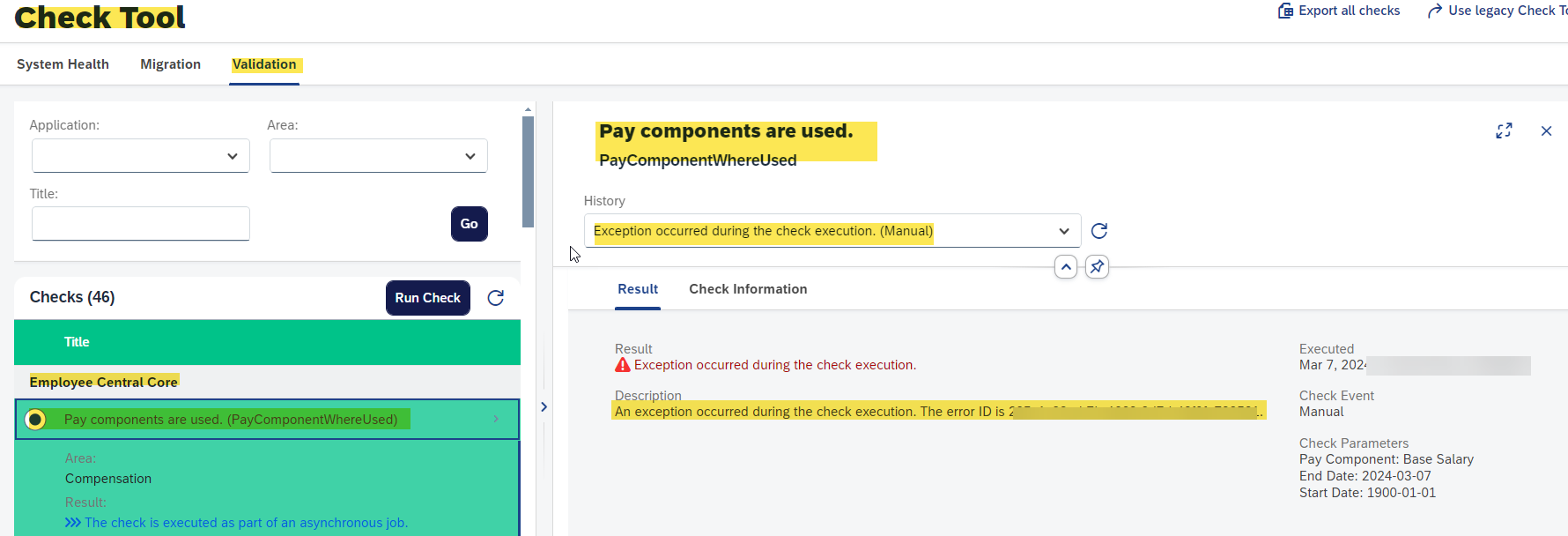Refresh the Checks list
The width and height of the screenshot is (1568, 536).
(496, 298)
